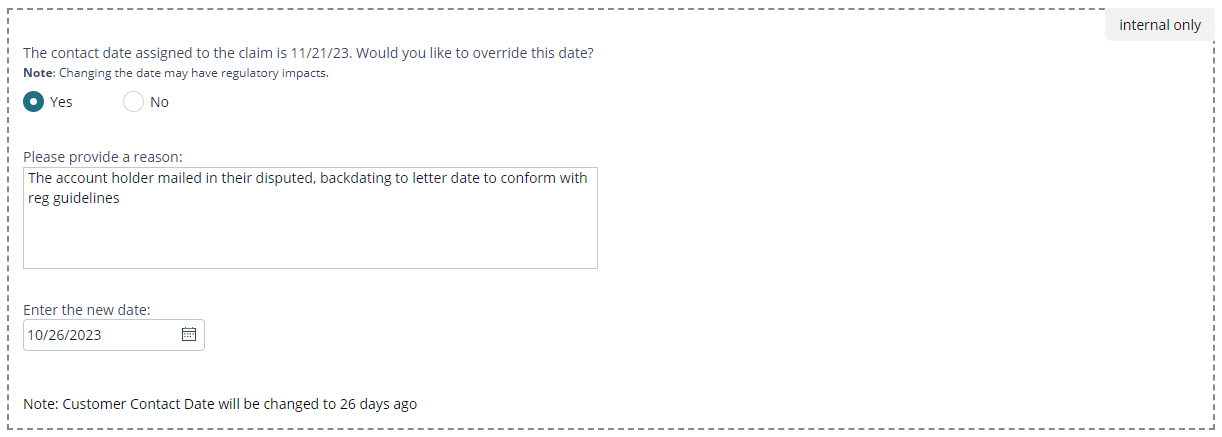Place cursor at "The account holder" text start

pyautogui.click(x=29, y=178)
